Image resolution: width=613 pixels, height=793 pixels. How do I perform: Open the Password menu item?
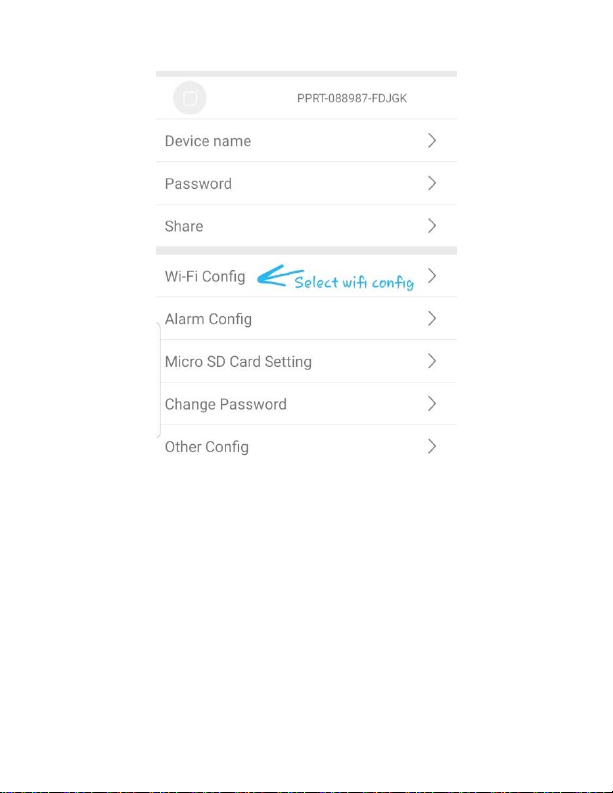[x=306, y=184]
